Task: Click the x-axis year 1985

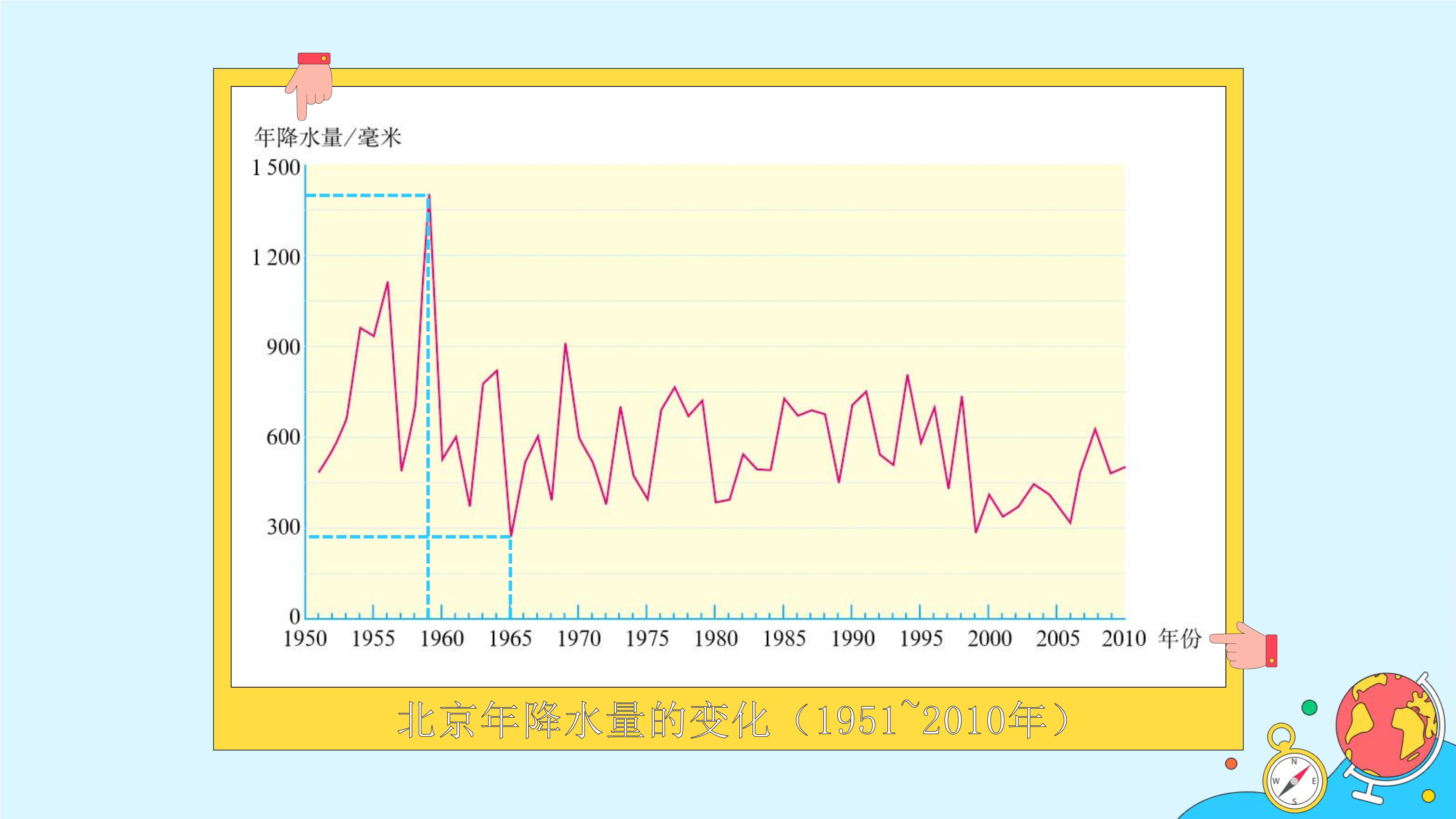Action: (784, 639)
